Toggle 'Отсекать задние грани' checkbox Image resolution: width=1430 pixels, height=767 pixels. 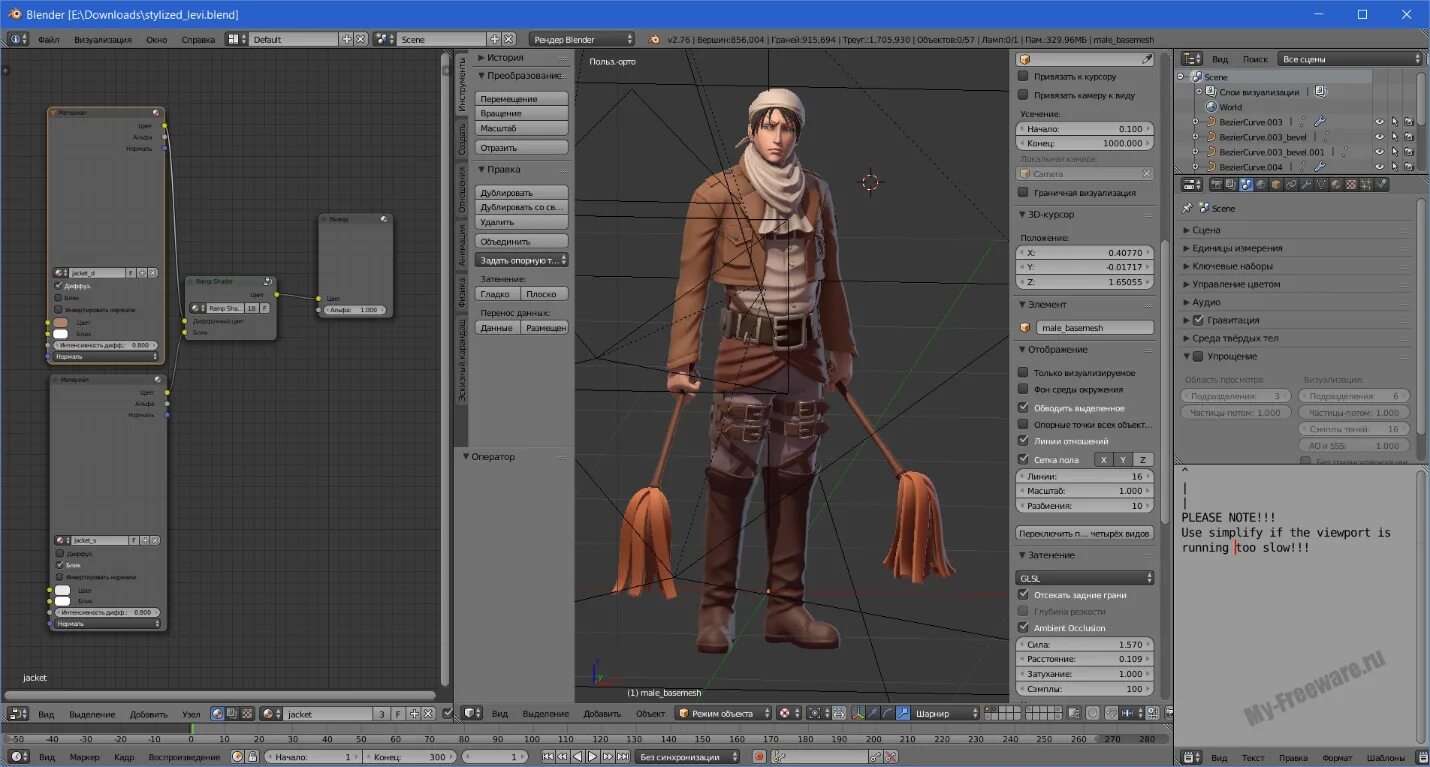1023,595
